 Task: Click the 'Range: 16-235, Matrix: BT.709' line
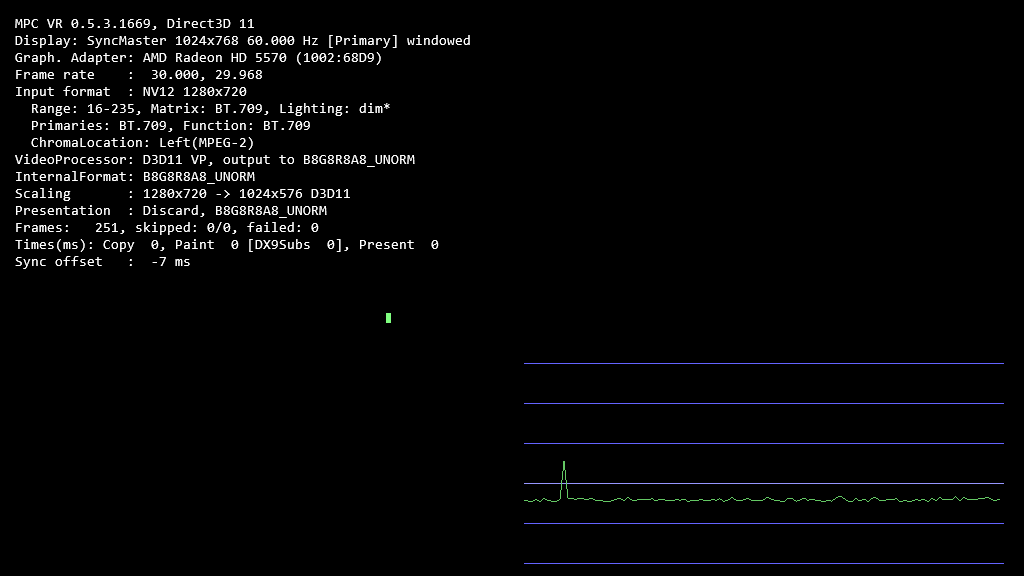(x=210, y=109)
